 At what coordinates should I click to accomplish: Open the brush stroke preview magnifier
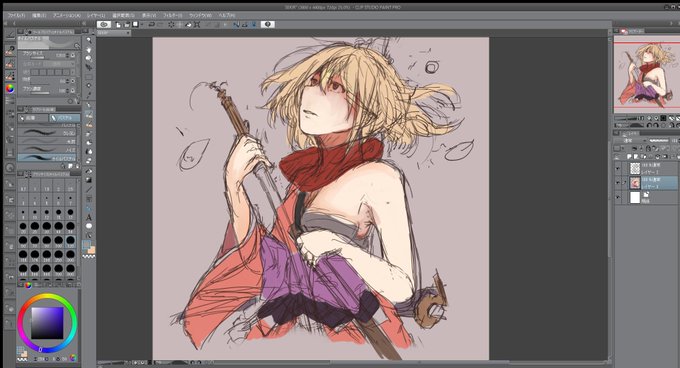point(77,46)
